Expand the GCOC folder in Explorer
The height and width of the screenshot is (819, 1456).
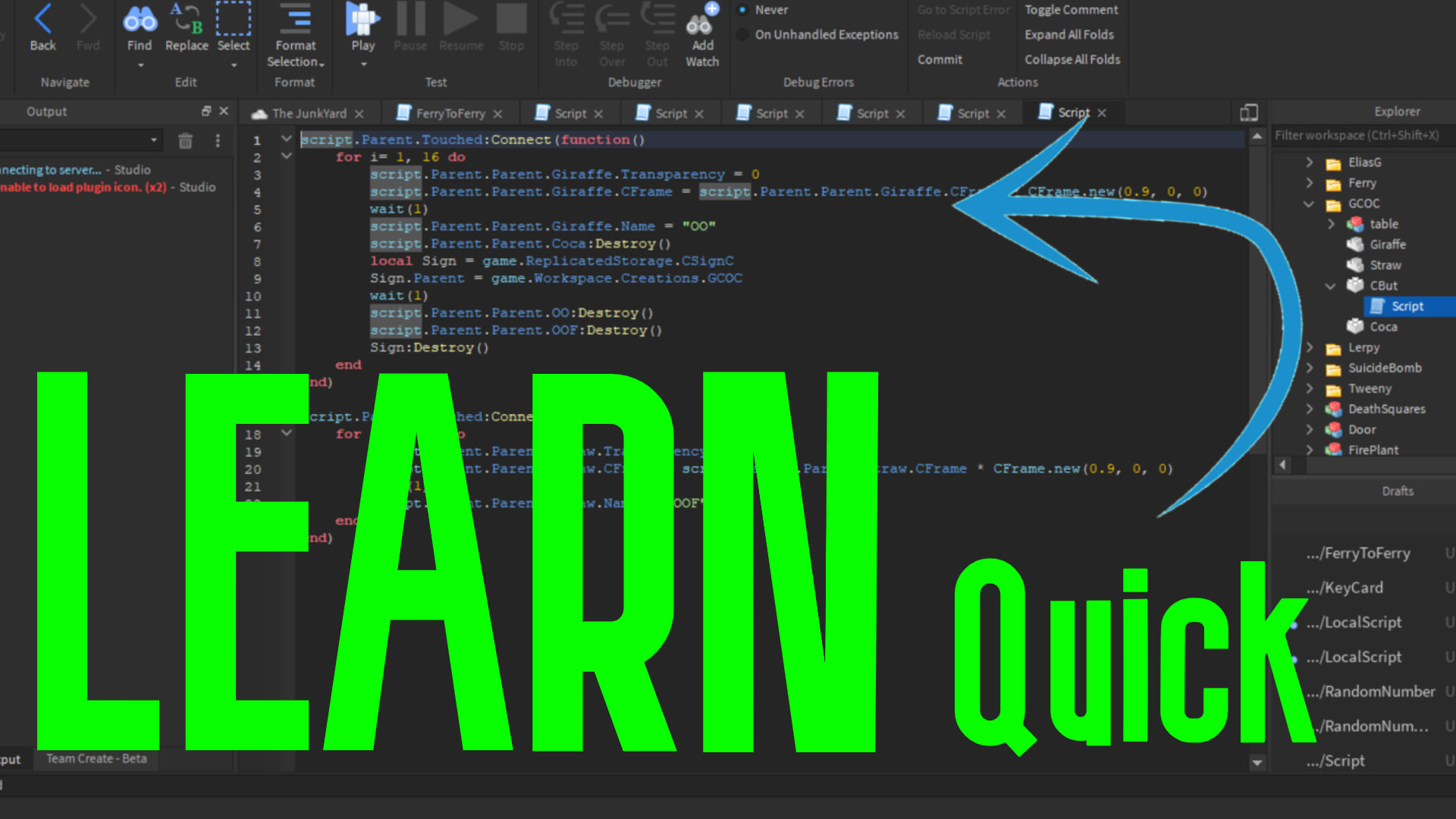(1308, 204)
